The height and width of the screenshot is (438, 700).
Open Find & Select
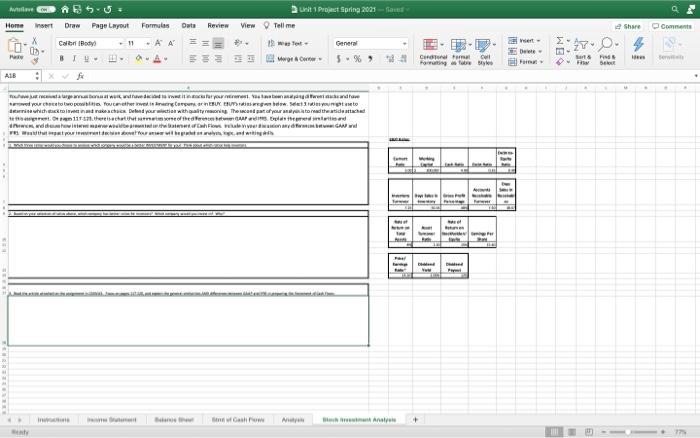tap(608, 52)
